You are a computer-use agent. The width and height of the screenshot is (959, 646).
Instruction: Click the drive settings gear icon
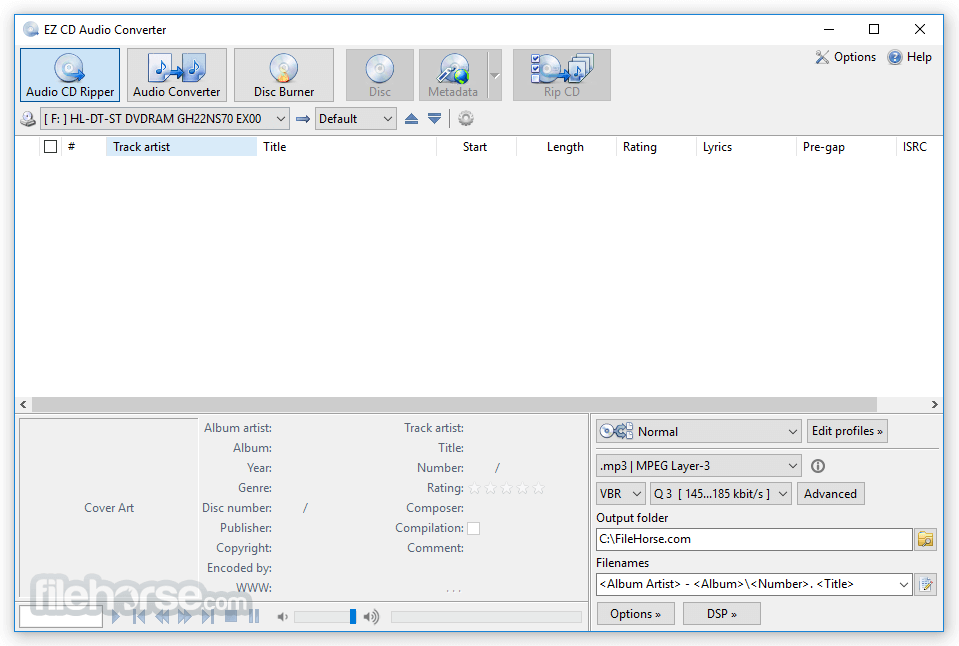point(466,118)
